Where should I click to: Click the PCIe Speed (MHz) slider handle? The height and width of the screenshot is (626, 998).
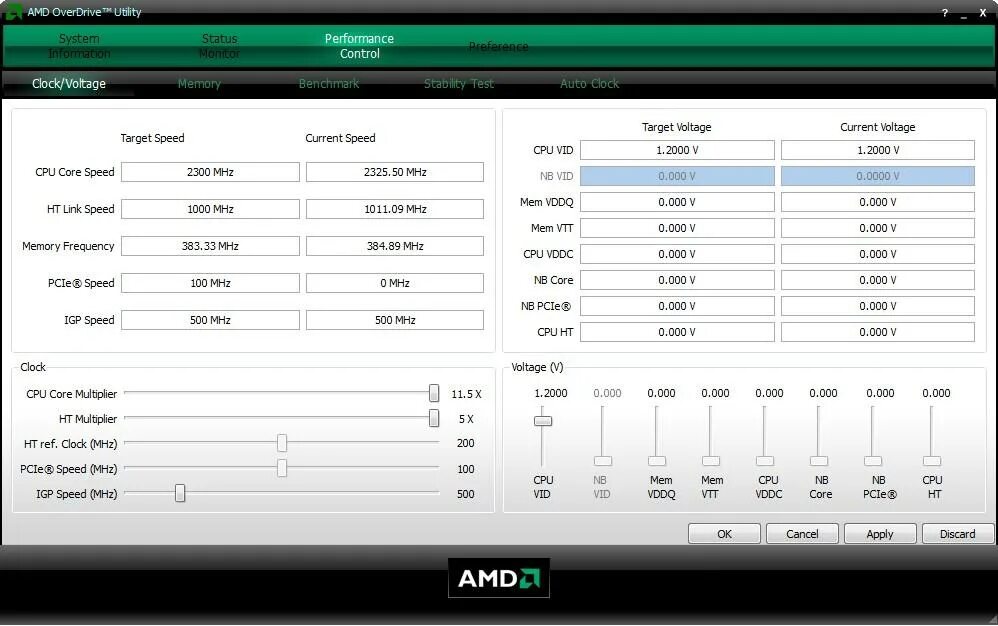[282, 468]
